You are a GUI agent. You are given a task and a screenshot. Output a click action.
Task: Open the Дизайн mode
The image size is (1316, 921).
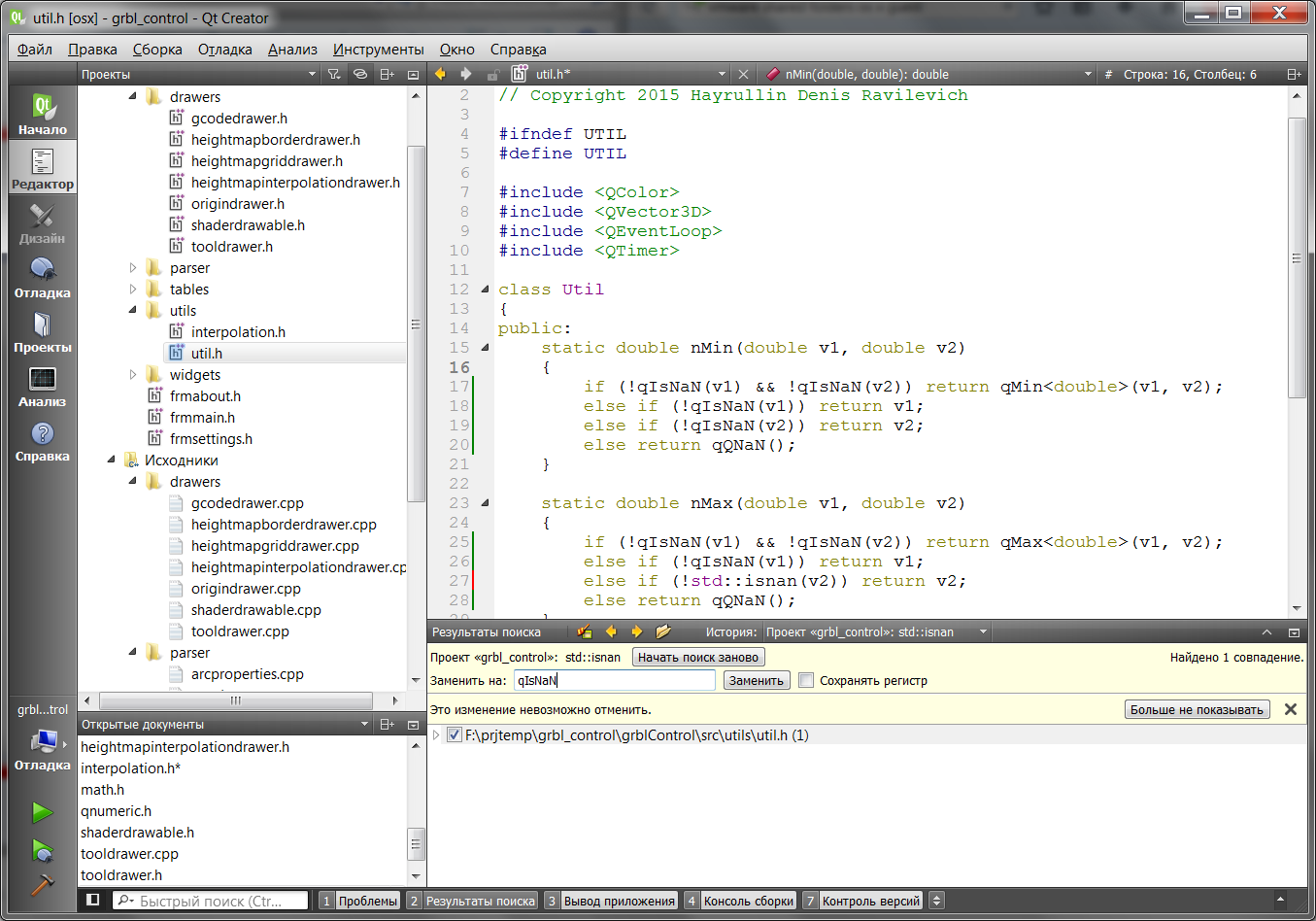(43, 223)
